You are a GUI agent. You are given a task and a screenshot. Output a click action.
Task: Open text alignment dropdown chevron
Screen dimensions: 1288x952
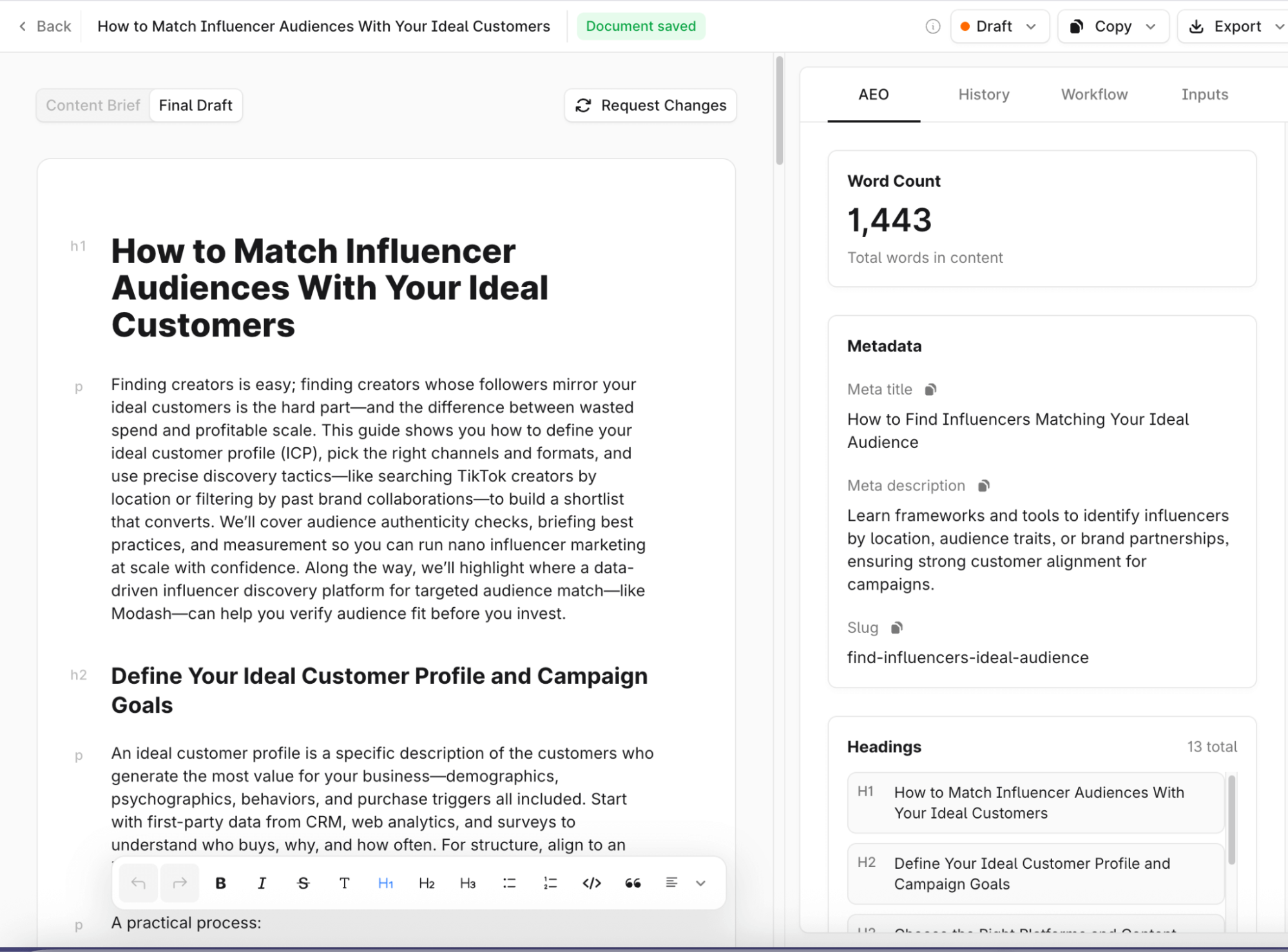tap(700, 883)
